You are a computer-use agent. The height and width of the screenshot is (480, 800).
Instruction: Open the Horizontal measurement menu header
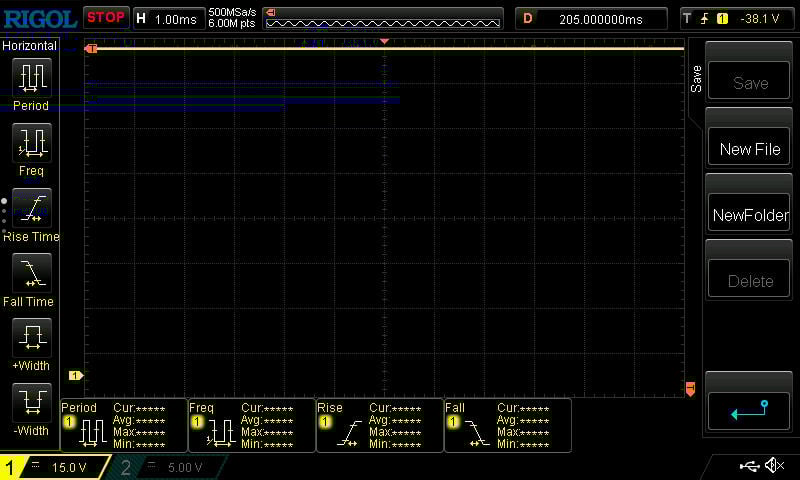30,46
